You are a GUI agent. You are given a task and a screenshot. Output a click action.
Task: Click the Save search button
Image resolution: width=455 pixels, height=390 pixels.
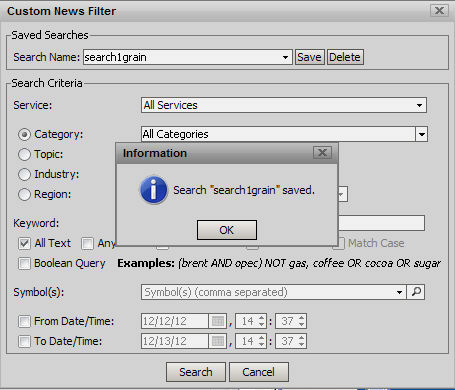point(309,57)
